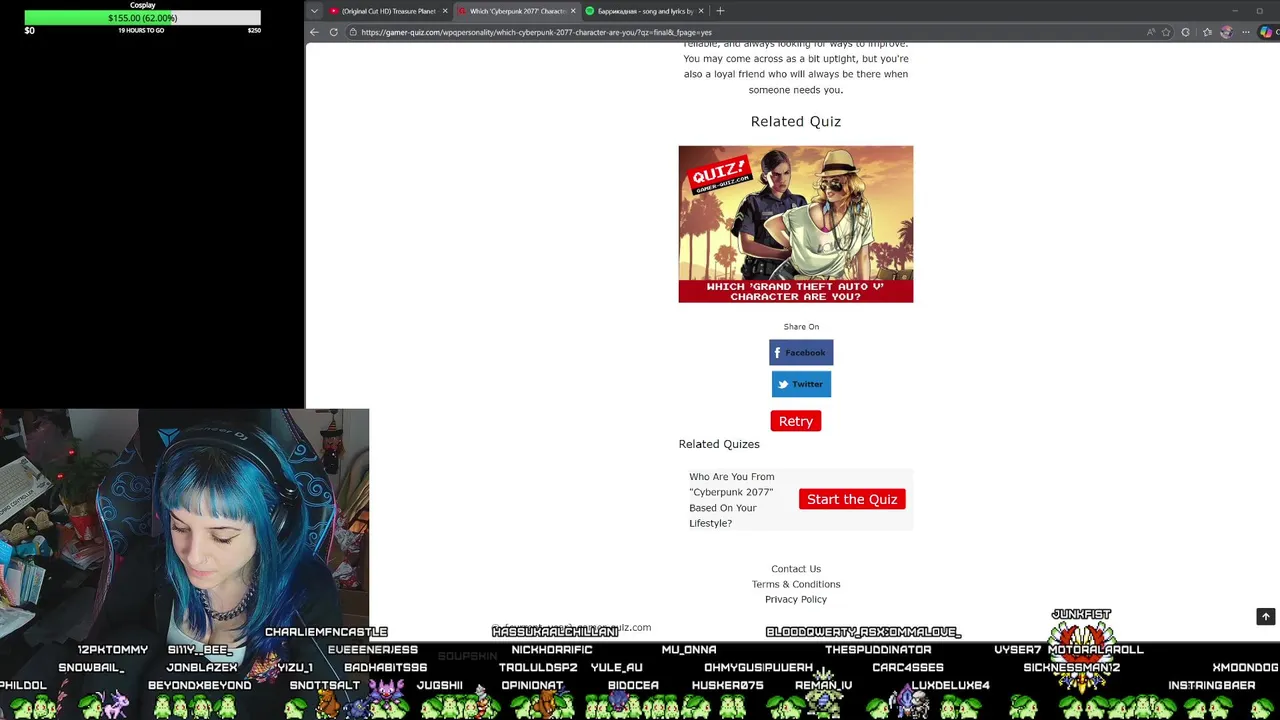Click the Start the Quiz button

pos(852,499)
